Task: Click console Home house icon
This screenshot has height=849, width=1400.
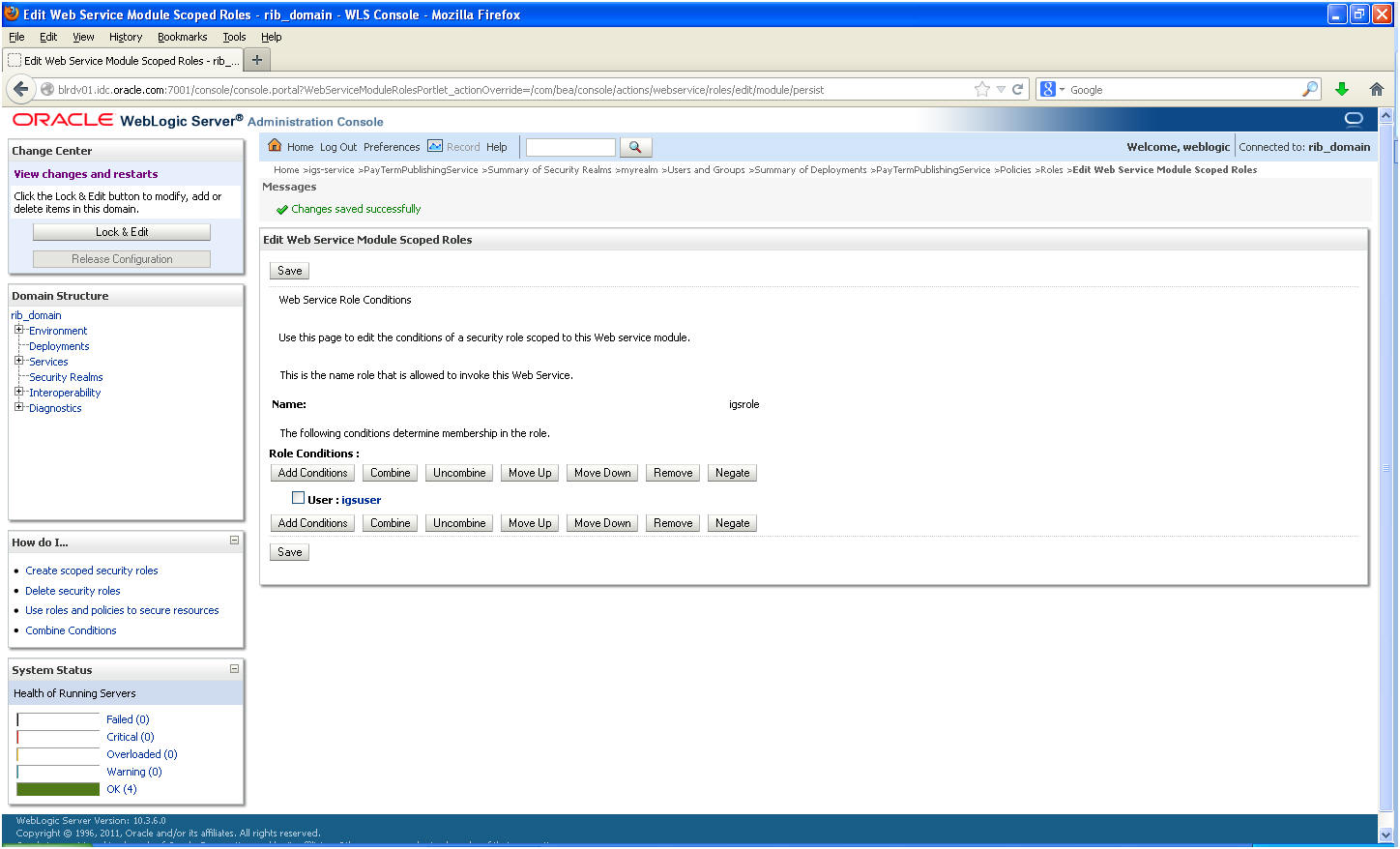Action: coord(275,146)
